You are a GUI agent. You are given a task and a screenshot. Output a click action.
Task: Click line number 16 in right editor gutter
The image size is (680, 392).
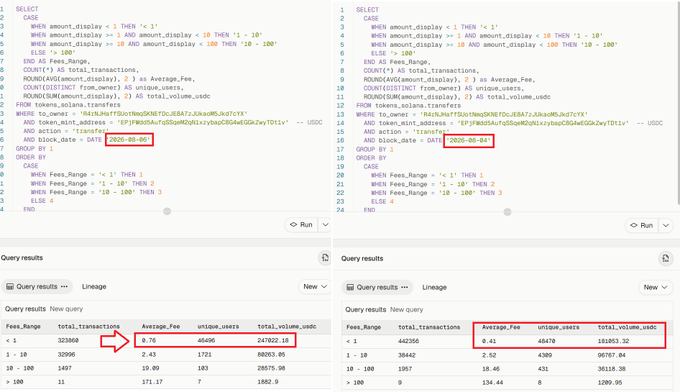coord(341,140)
